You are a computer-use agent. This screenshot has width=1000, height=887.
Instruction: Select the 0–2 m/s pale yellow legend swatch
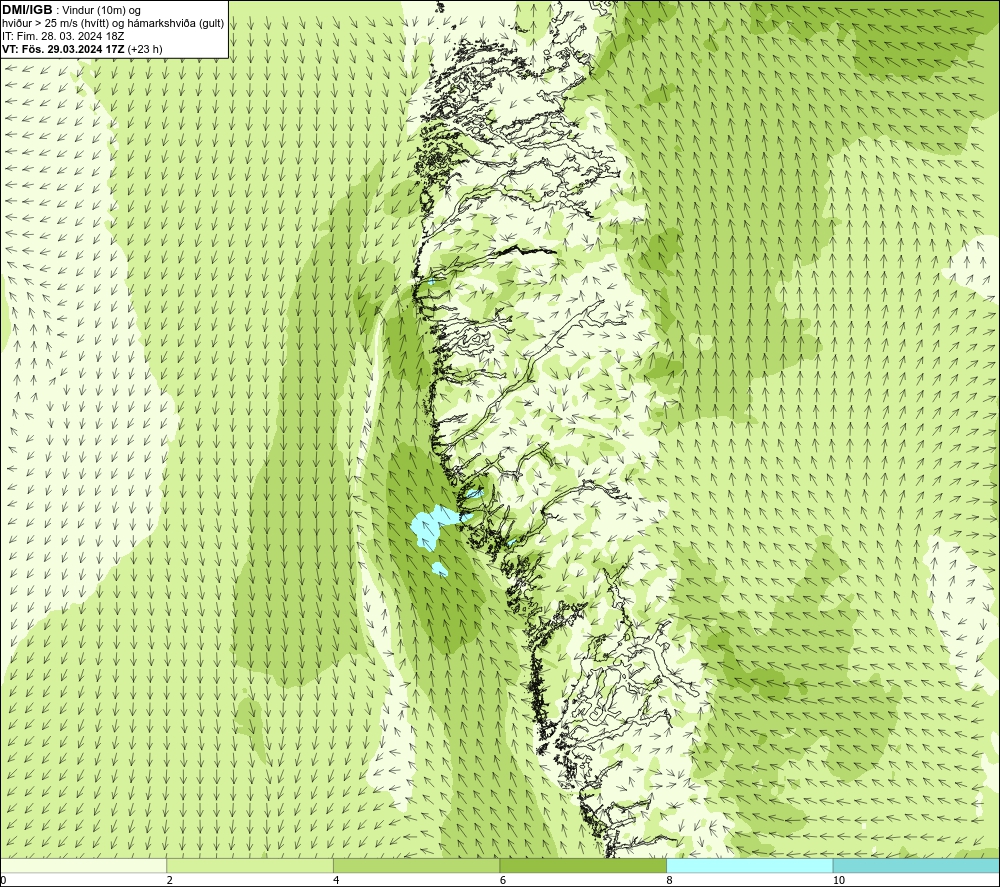[x=83, y=865]
